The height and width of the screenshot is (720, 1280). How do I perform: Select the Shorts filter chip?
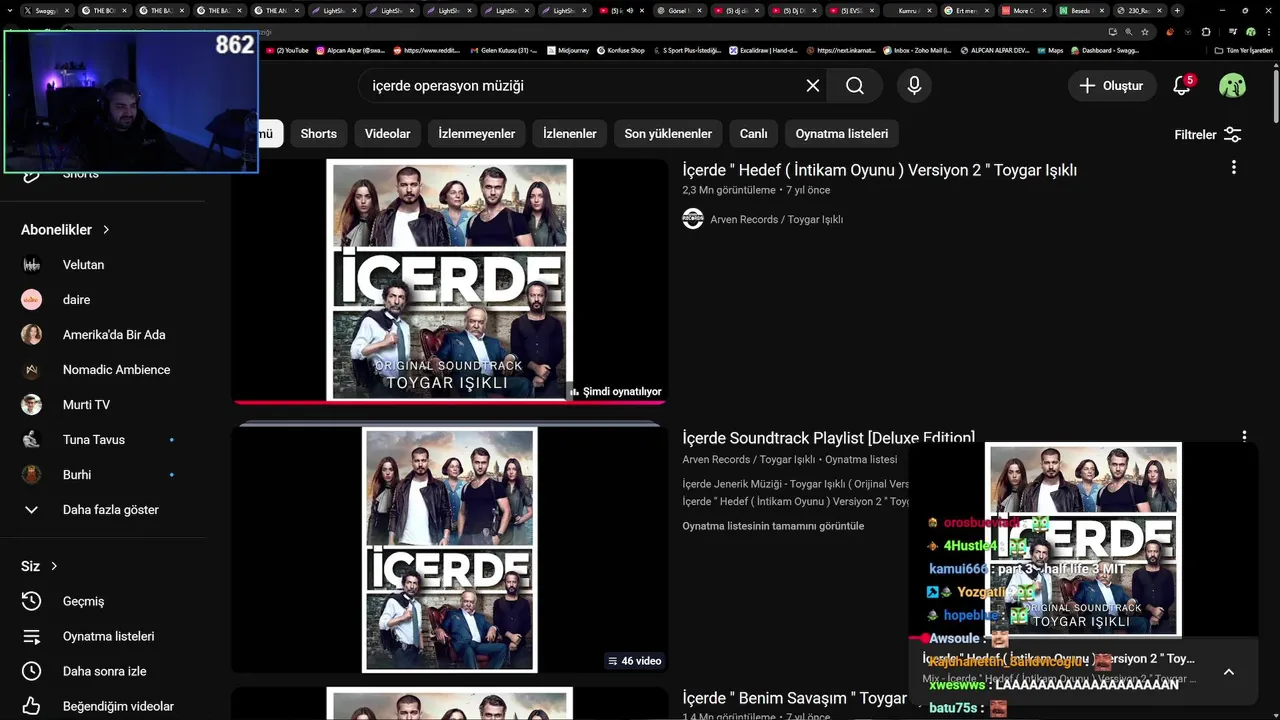point(319,134)
